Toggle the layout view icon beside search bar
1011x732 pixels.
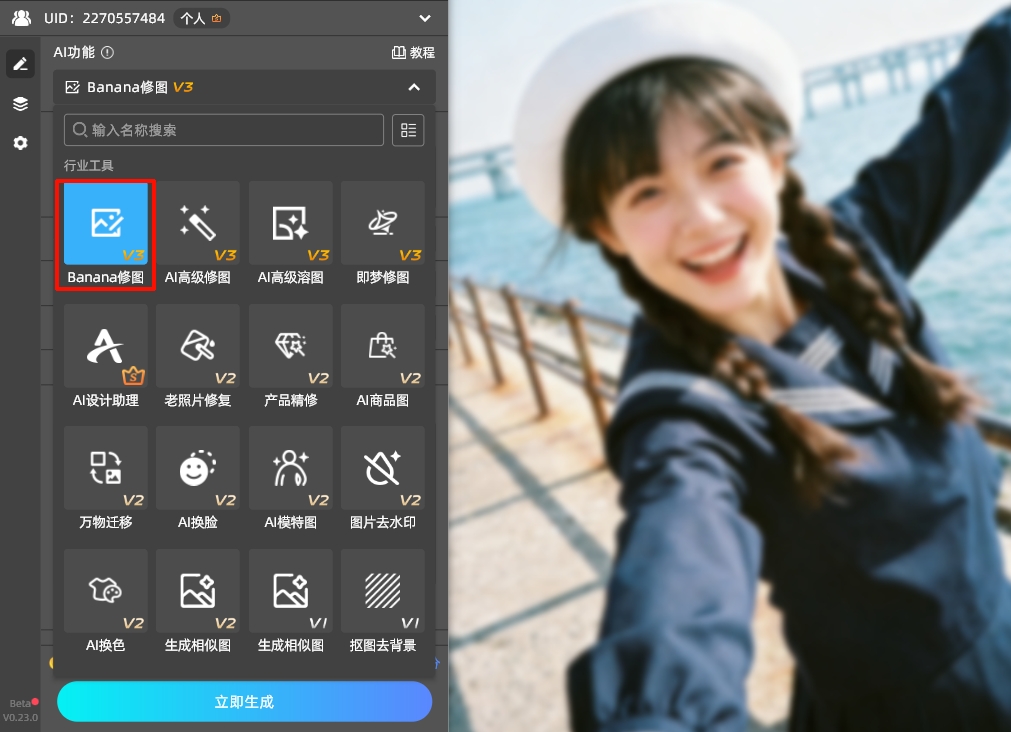point(407,129)
